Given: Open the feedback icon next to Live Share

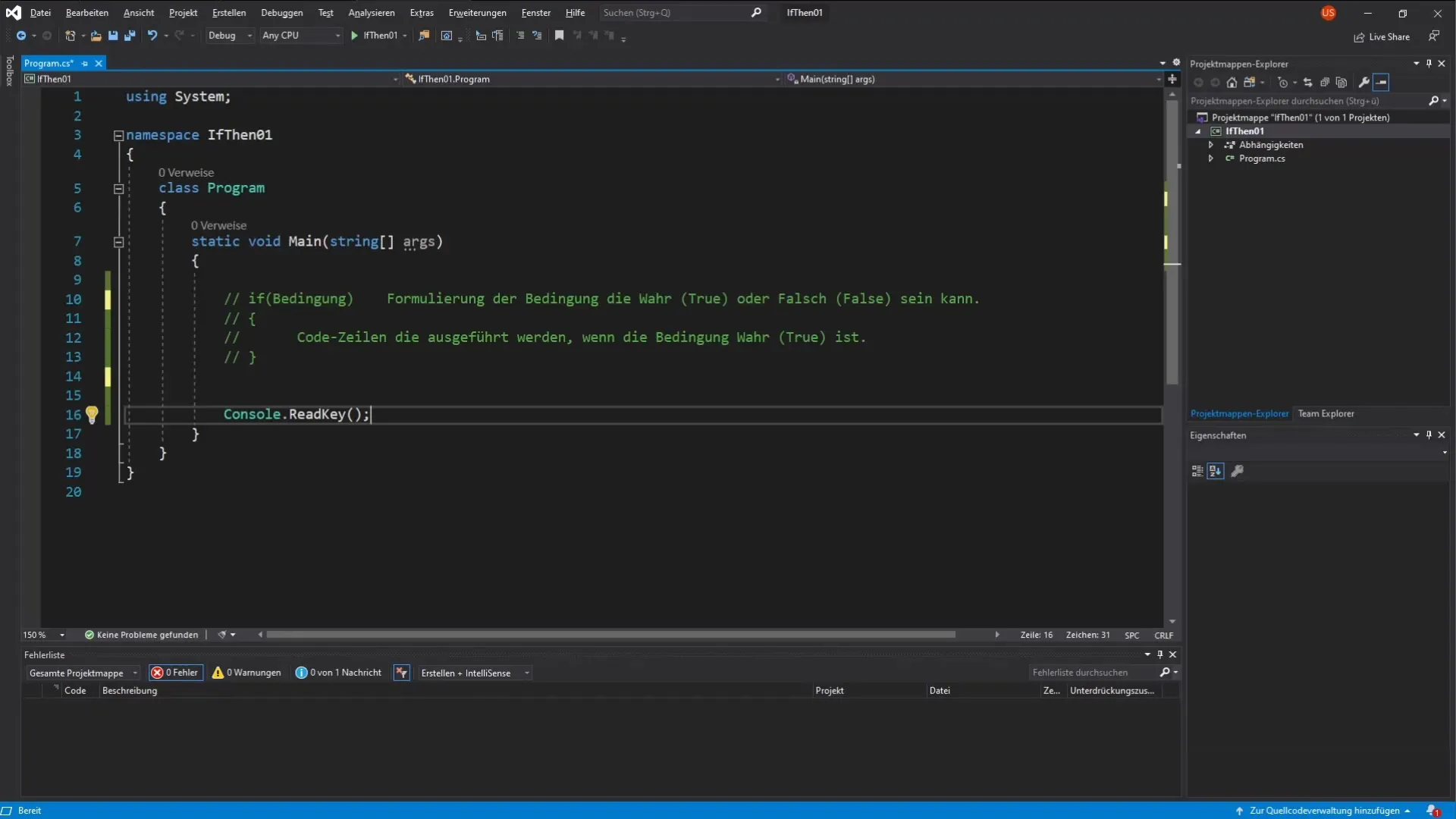Looking at the screenshot, I should (x=1433, y=36).
